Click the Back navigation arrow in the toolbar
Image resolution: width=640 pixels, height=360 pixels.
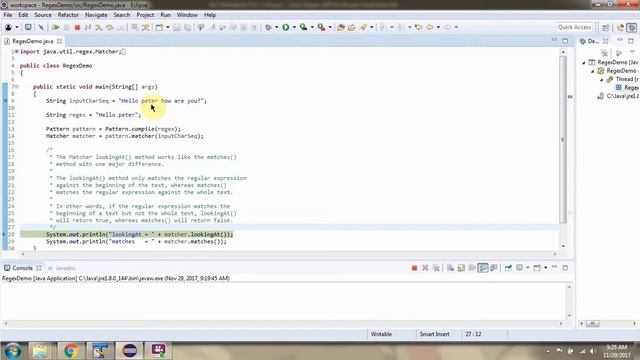(429, 27)
